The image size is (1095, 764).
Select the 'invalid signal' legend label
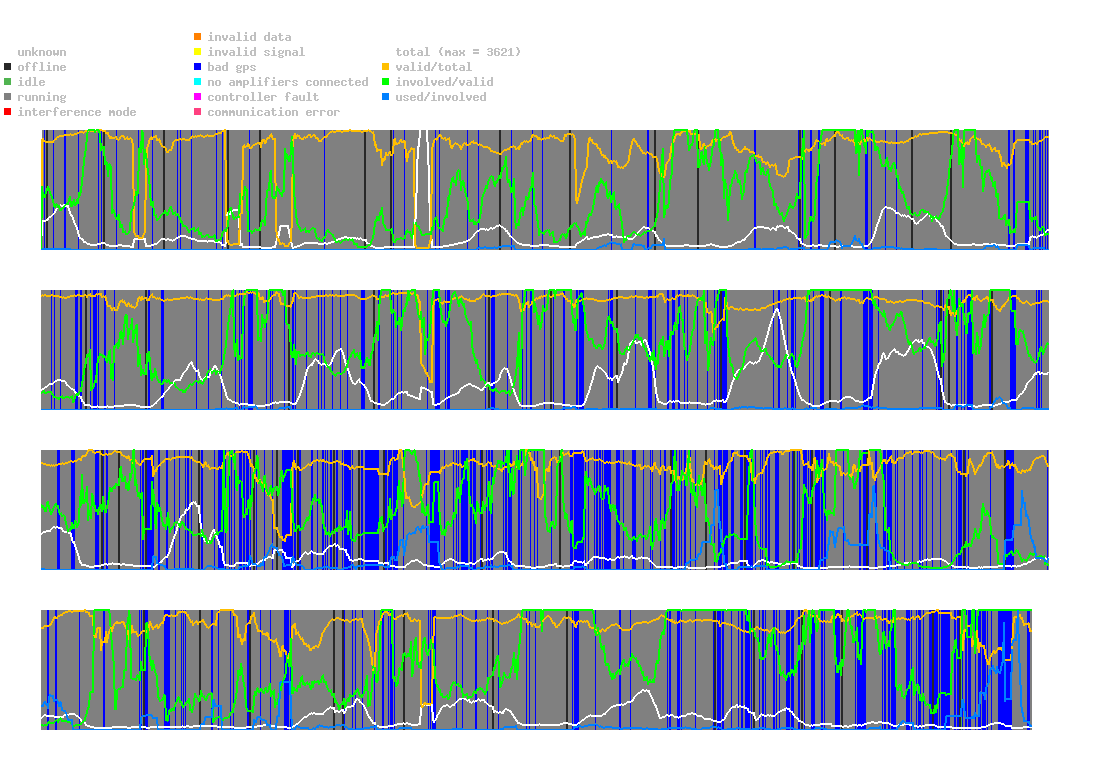coord(256,52)
